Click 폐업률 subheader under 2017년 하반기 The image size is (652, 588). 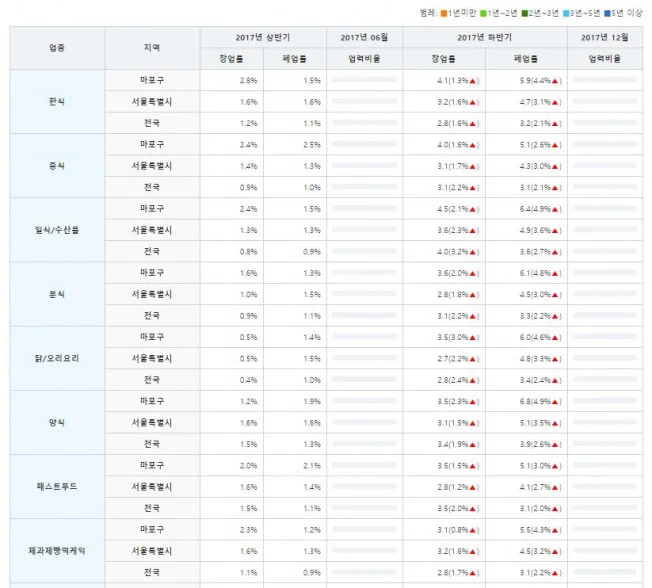[526, 59]
